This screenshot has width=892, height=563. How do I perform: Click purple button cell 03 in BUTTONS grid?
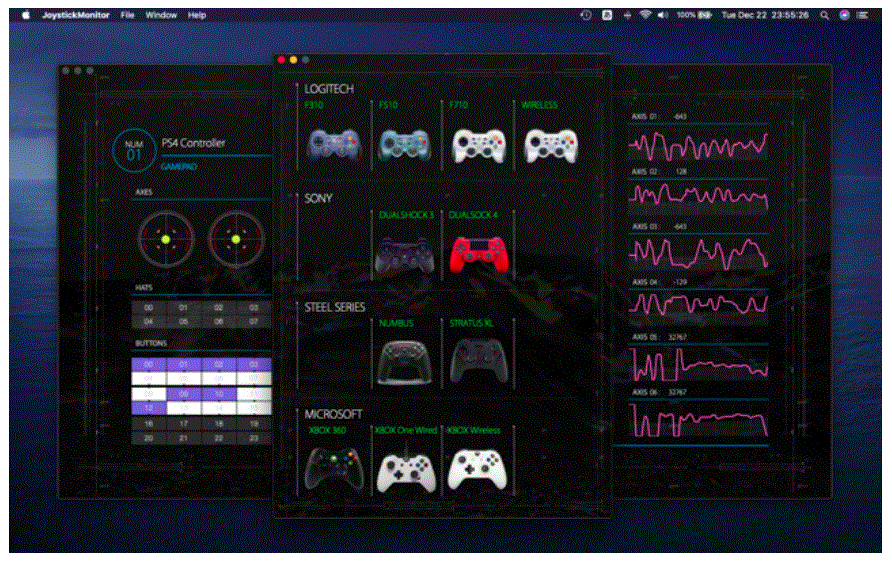pyautogui.click(x=254, y=364)
